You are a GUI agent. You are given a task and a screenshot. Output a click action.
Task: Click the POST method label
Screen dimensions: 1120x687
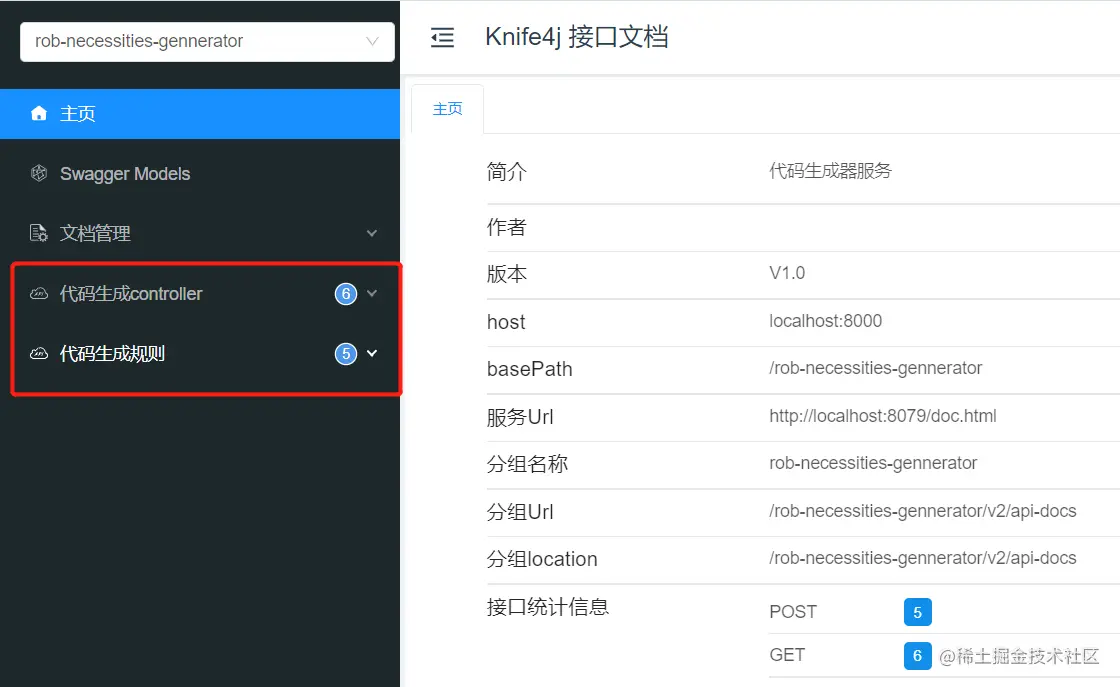(793, 612)
